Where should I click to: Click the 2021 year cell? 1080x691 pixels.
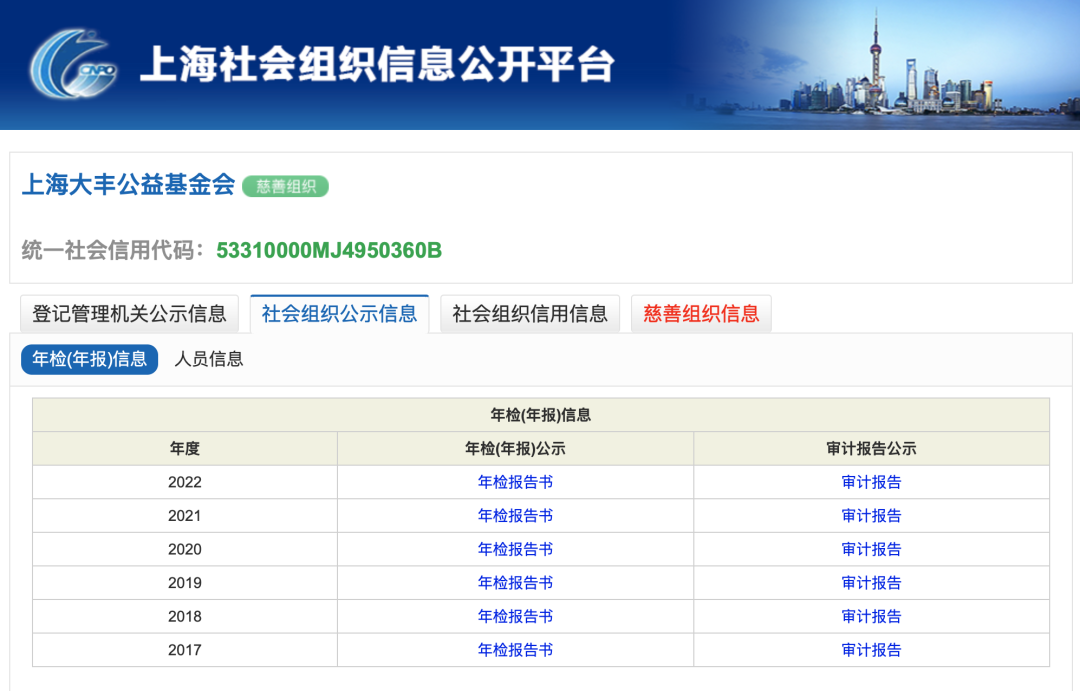(185, 516)
